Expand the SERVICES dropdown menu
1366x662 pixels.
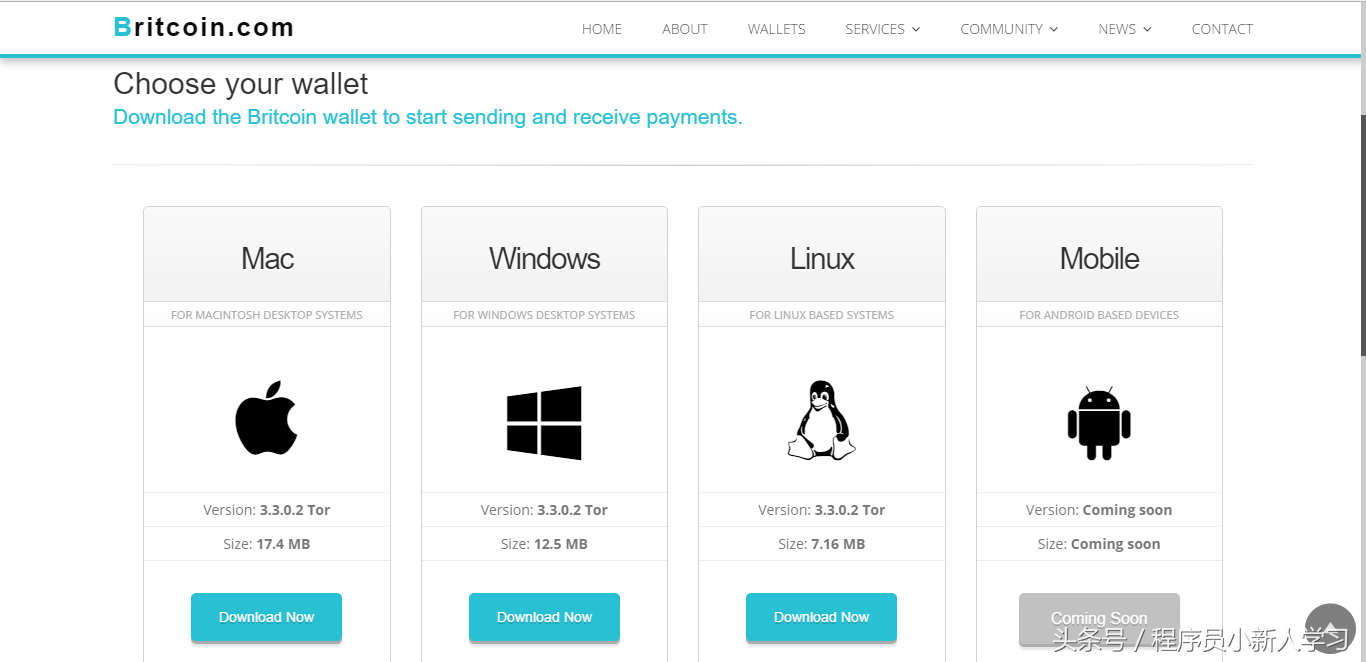coord(883,29)
